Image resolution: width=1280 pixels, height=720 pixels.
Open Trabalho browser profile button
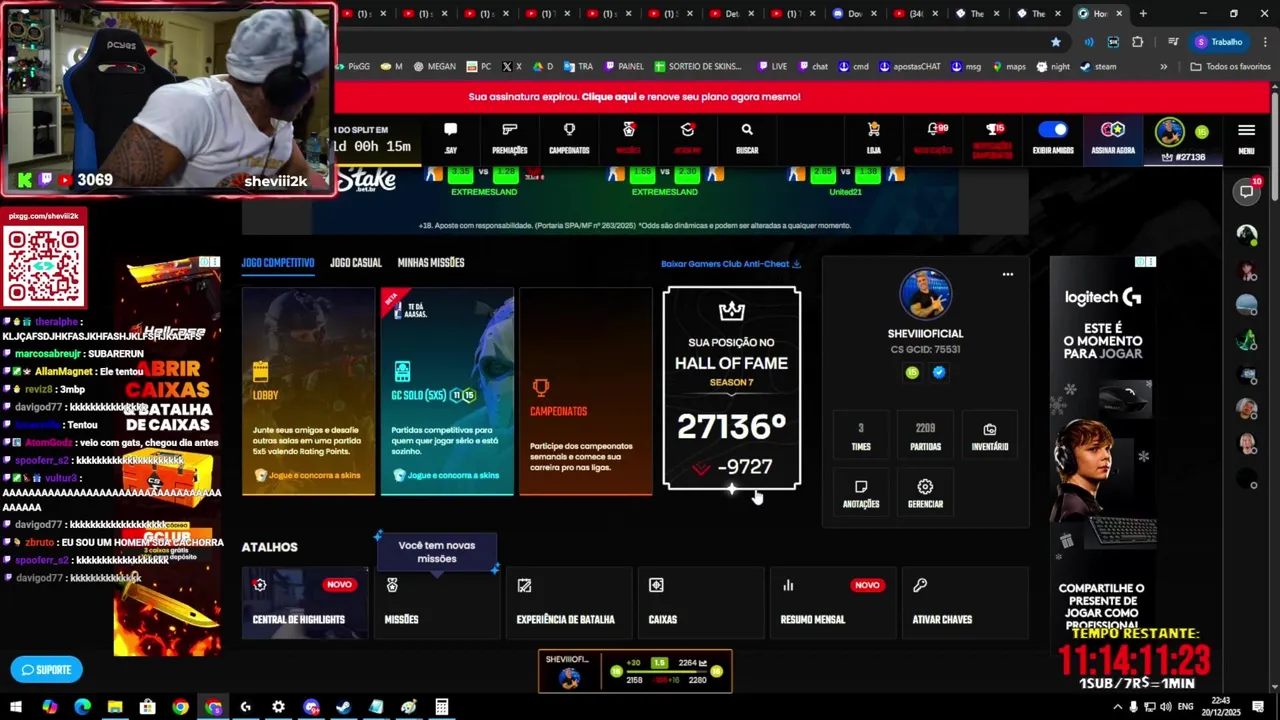click(x=1218, y=42)
